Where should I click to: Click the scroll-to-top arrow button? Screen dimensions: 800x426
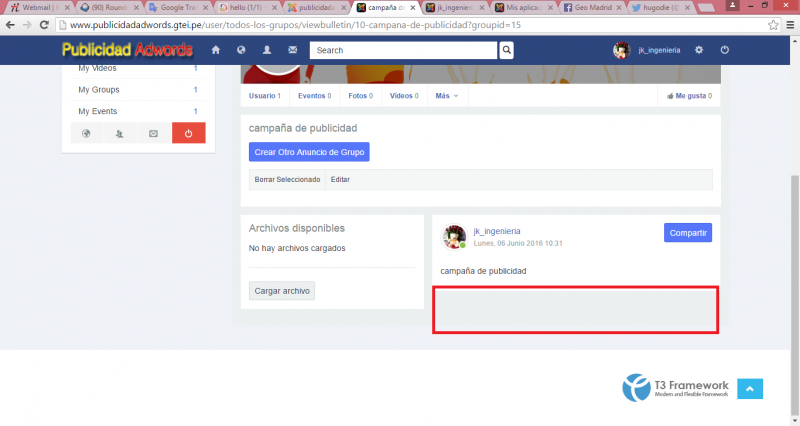tap(750, 389)
